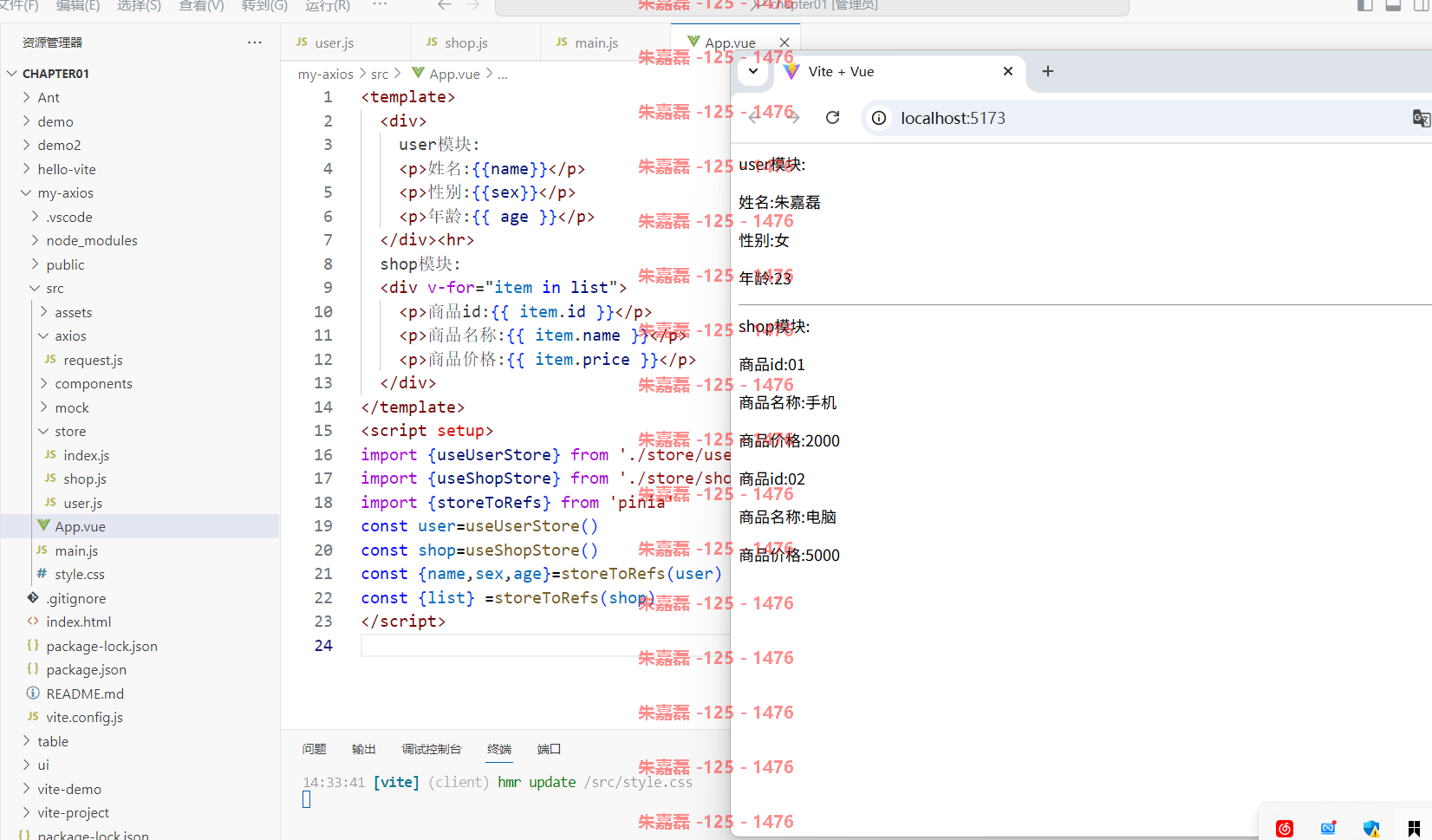Open vite.config.js in the file tree
Screen dimensions: 1432x840
click(x=84, y=717)
